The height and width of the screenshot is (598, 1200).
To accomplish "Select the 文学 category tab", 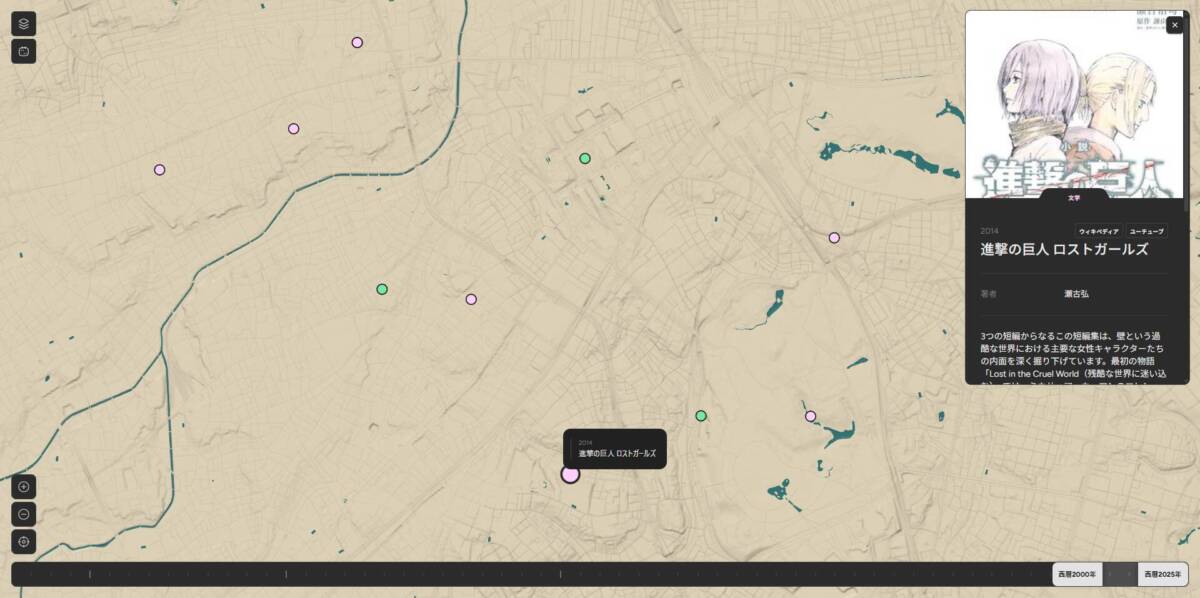I will coord(1073,198).
